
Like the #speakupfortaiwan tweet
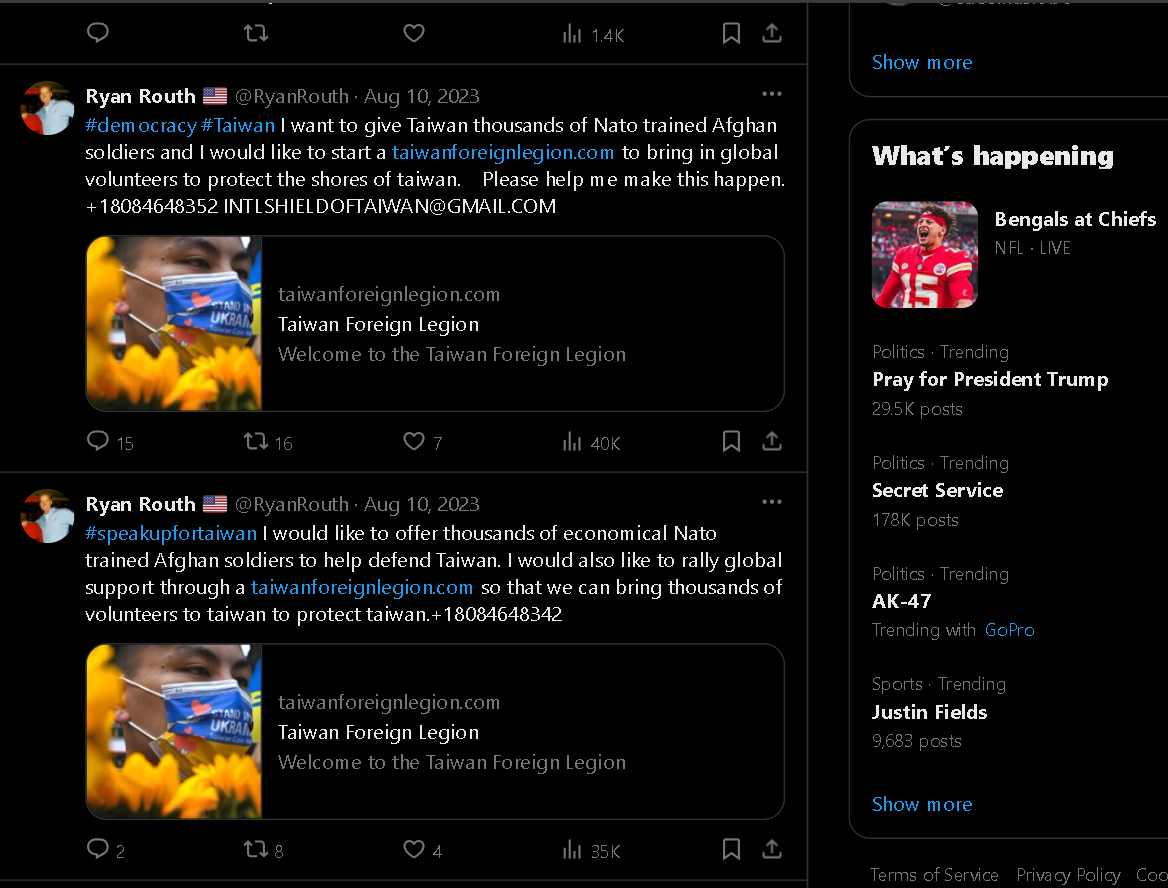click(x=413, y=849)
